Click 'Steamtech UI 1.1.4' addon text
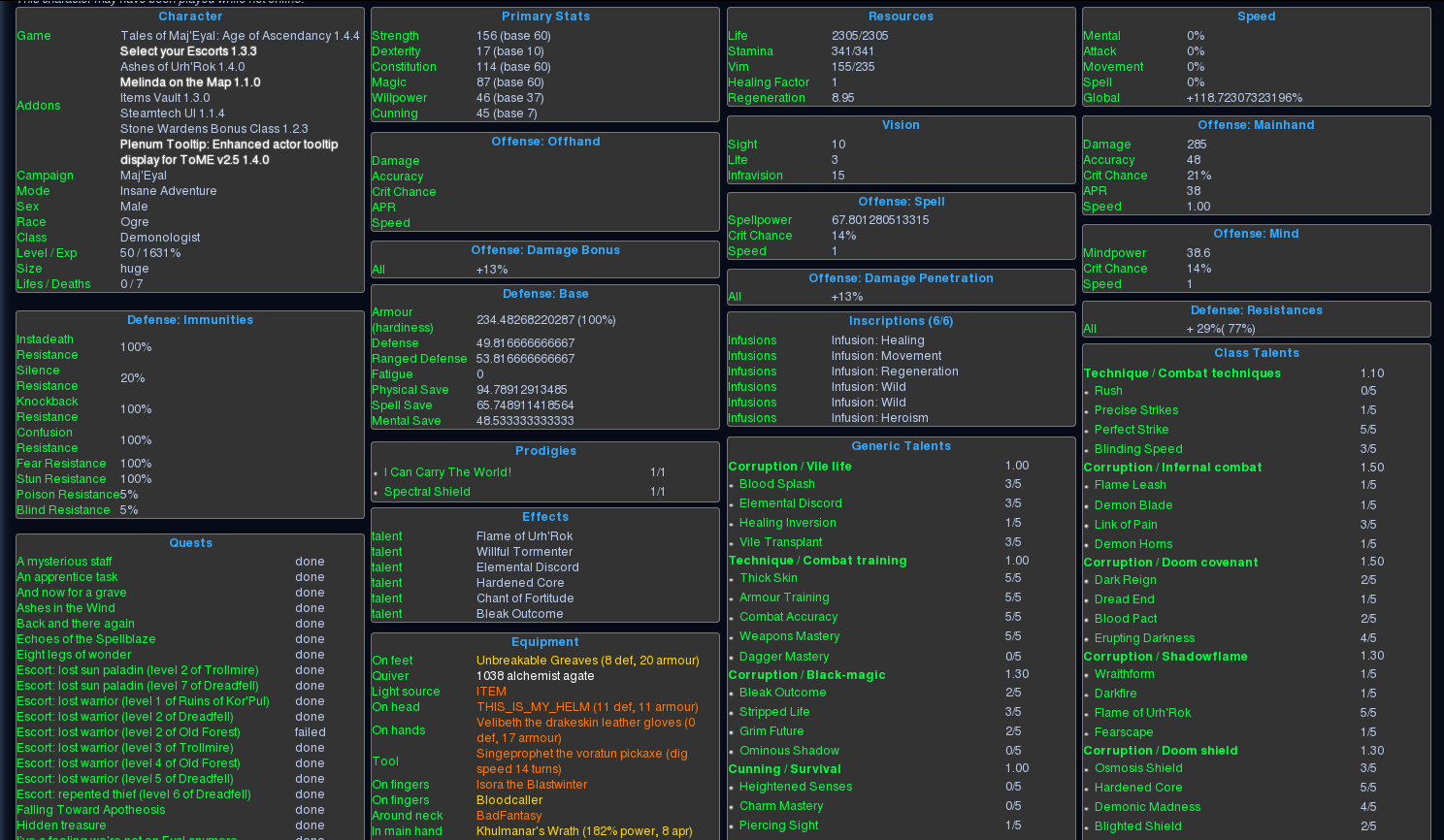 click(173, 113)
